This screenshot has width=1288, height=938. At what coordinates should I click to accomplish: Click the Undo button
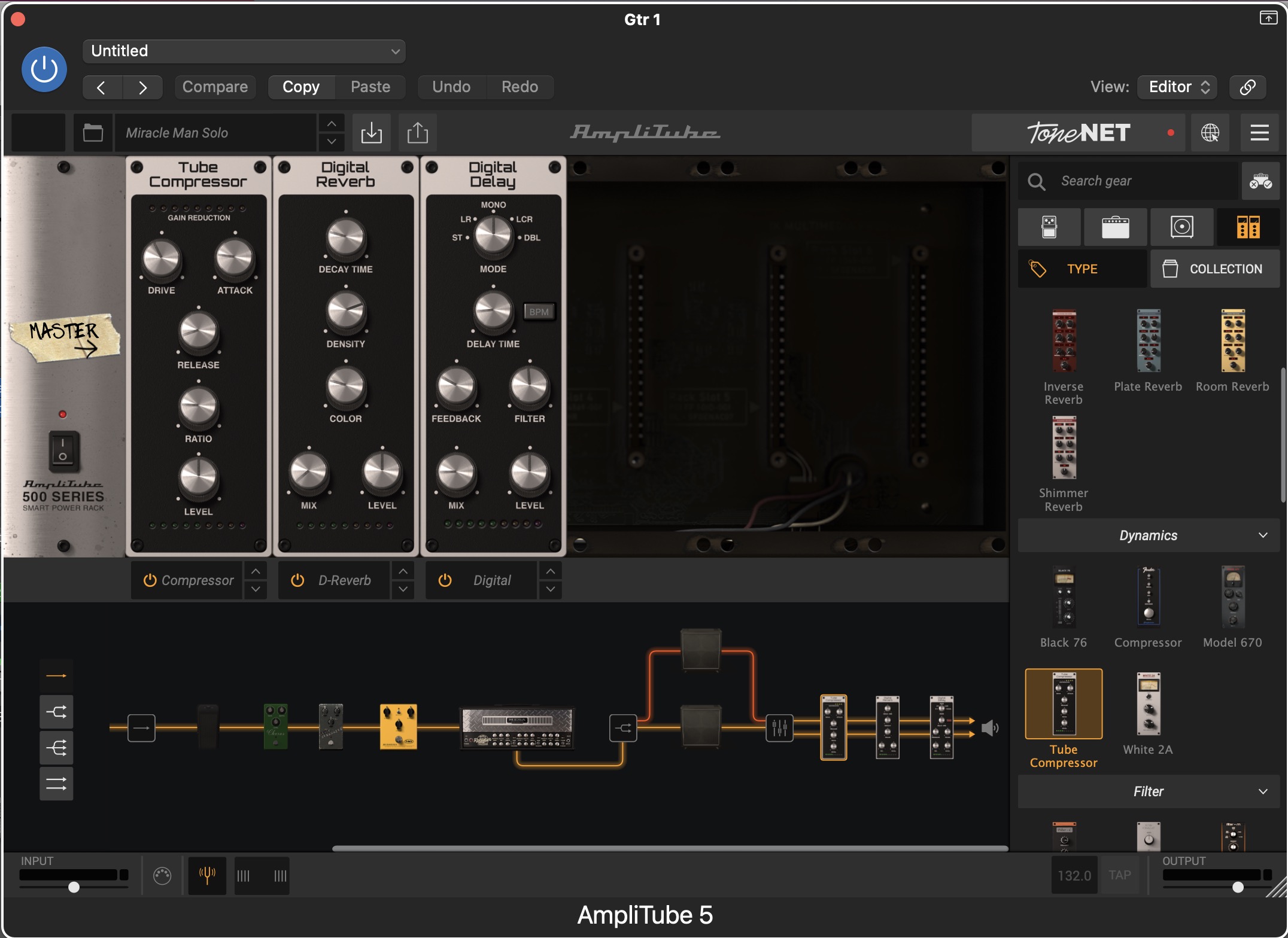point(451,87)
